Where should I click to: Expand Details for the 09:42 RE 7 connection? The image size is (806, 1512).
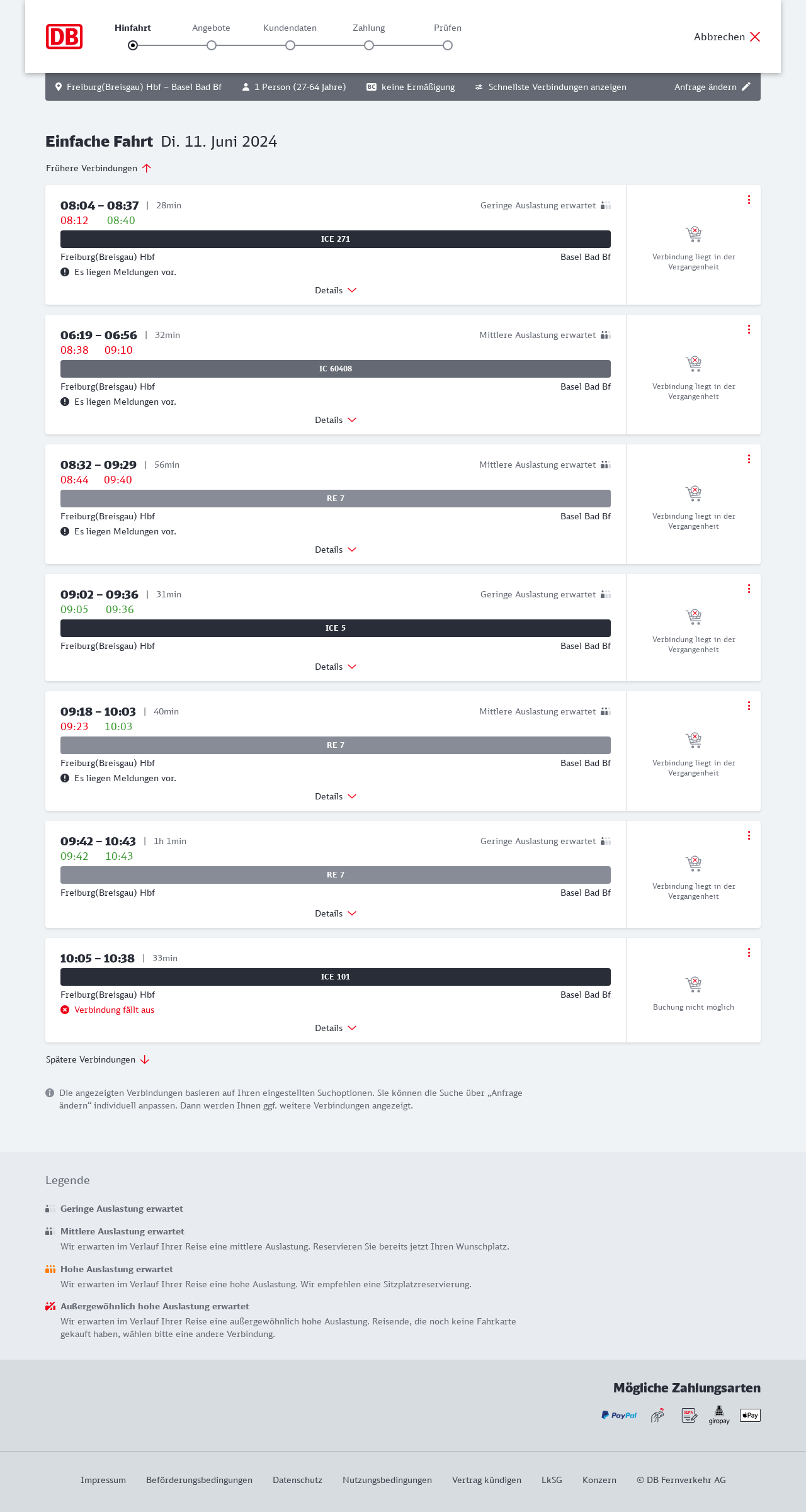pos(336,913)
